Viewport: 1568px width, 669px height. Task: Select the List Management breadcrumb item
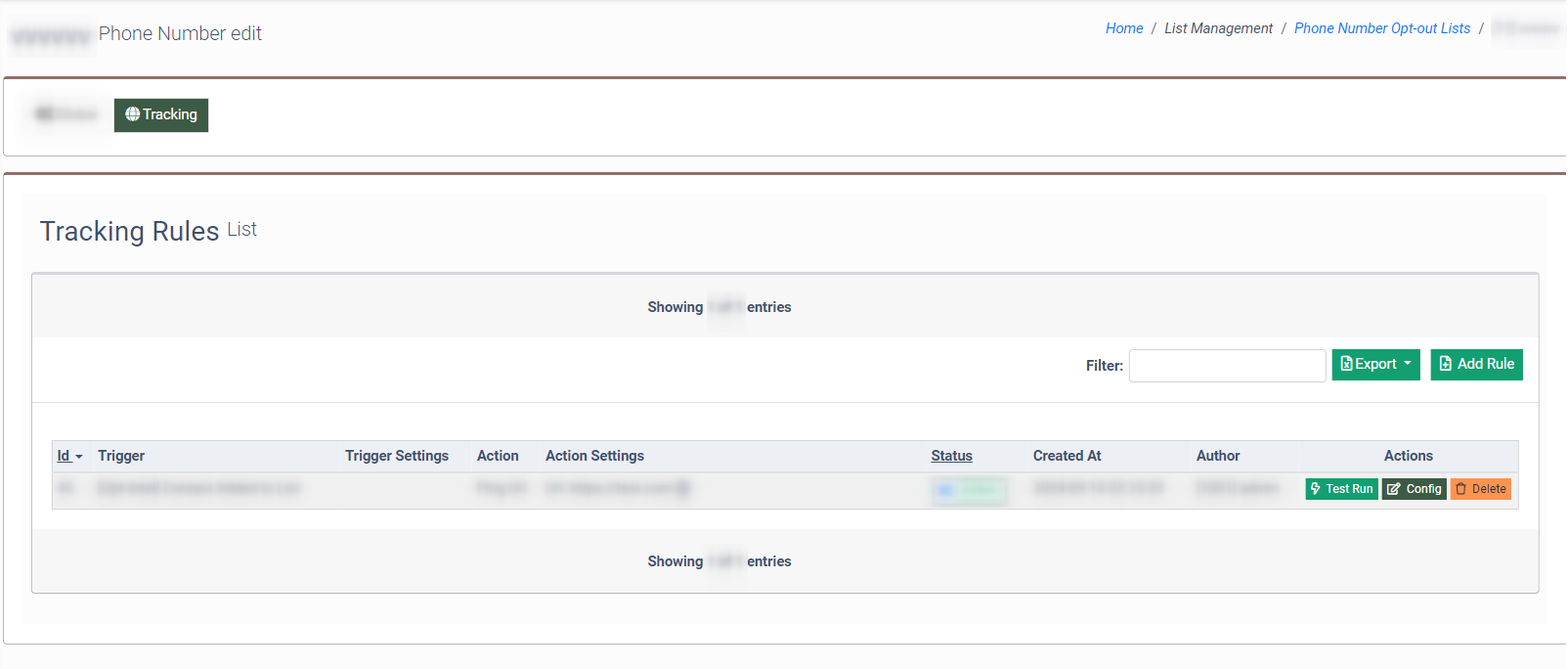click(1218, 28)
